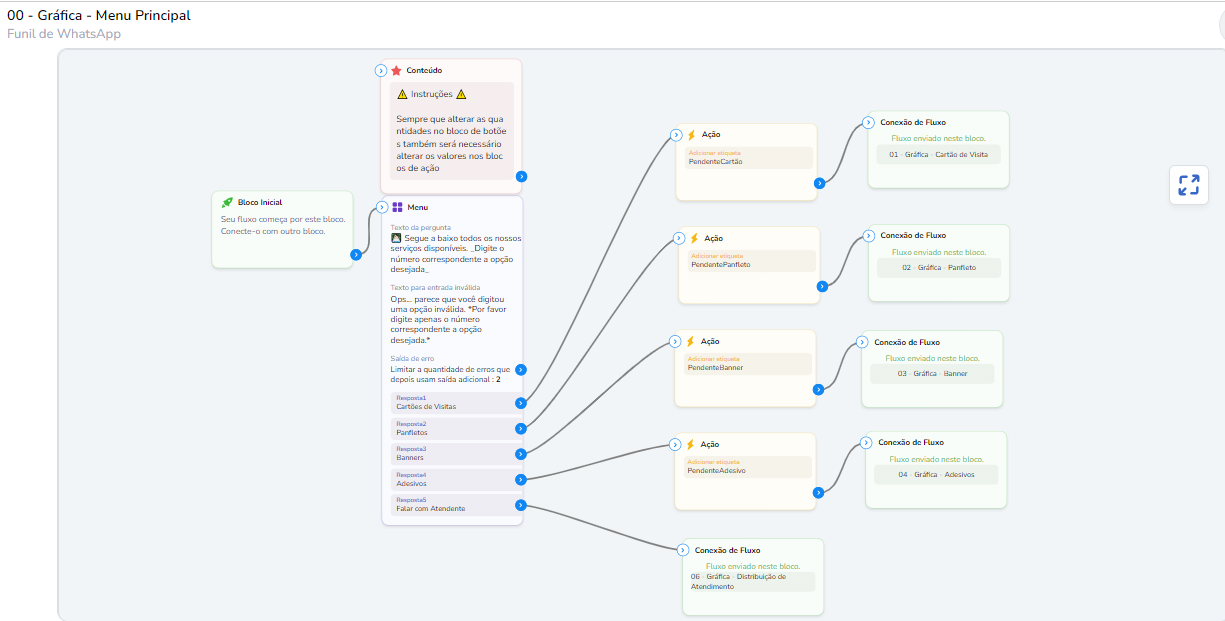
Task: Click the input arrow on Menu block
Action: pyautogui.click(x=381, y=208)
